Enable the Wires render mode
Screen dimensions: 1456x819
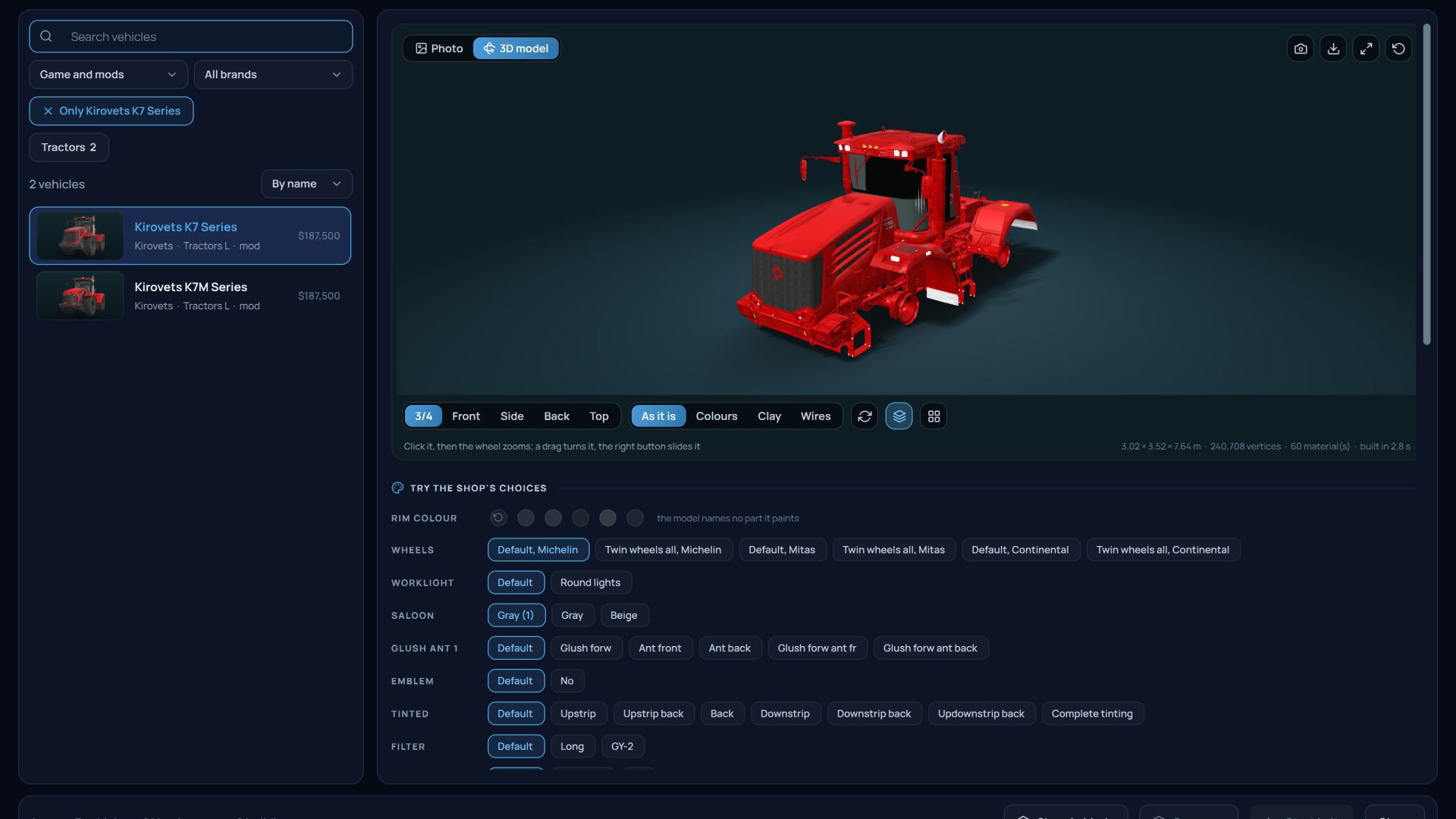[x=815, y=416]
